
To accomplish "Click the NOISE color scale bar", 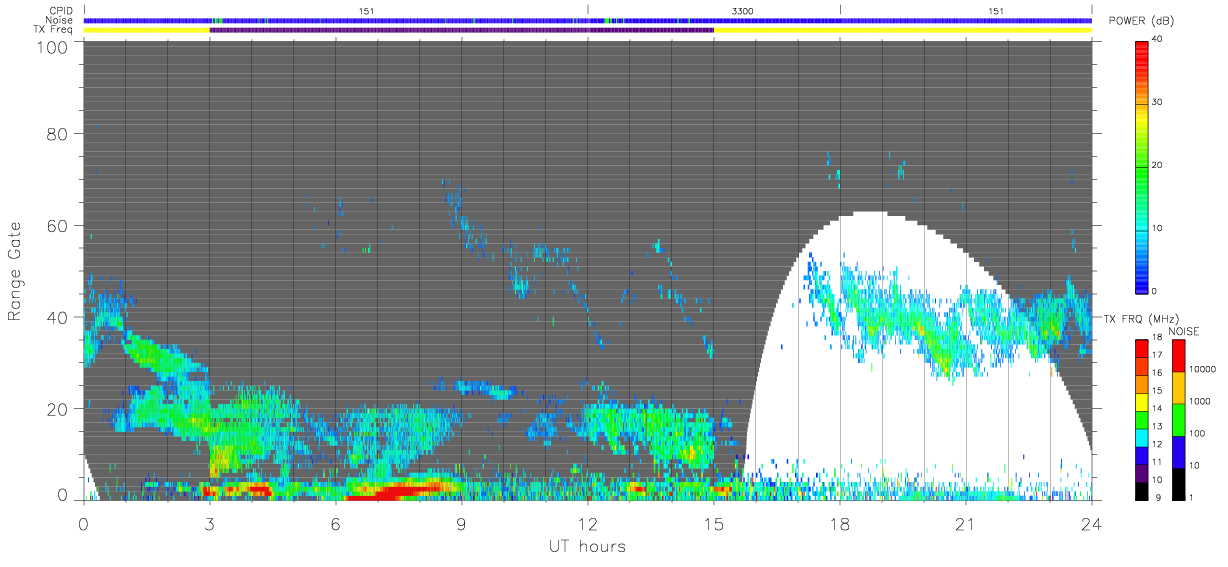I will pyautogui.click(x=1178, y=418).
